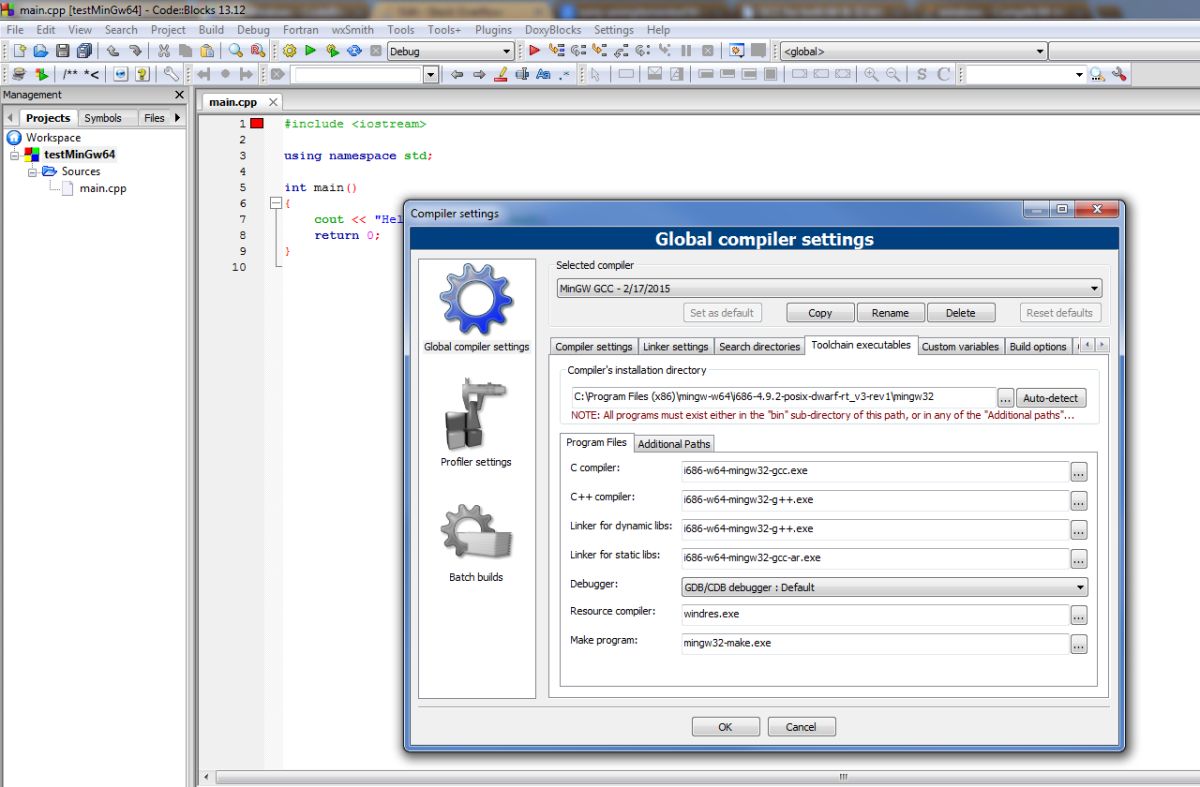
Task: Switch to the Linker settings tab
Action: 675,346
